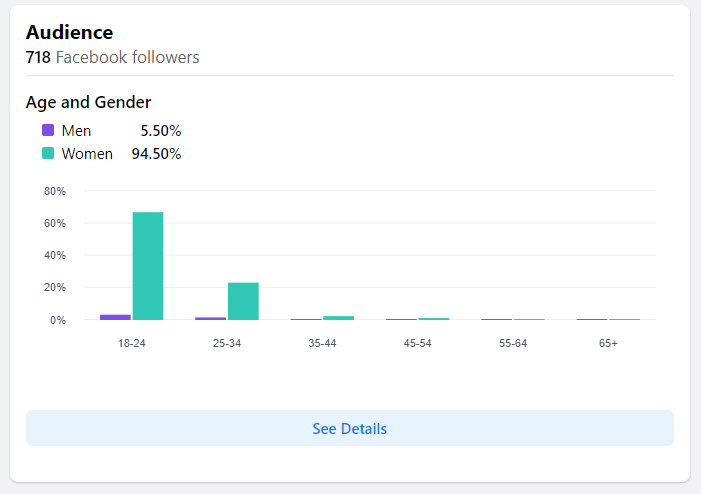Click the 80% y-axis label
The height and width of the screenshot is (494, 701).
tap(55, 191)
